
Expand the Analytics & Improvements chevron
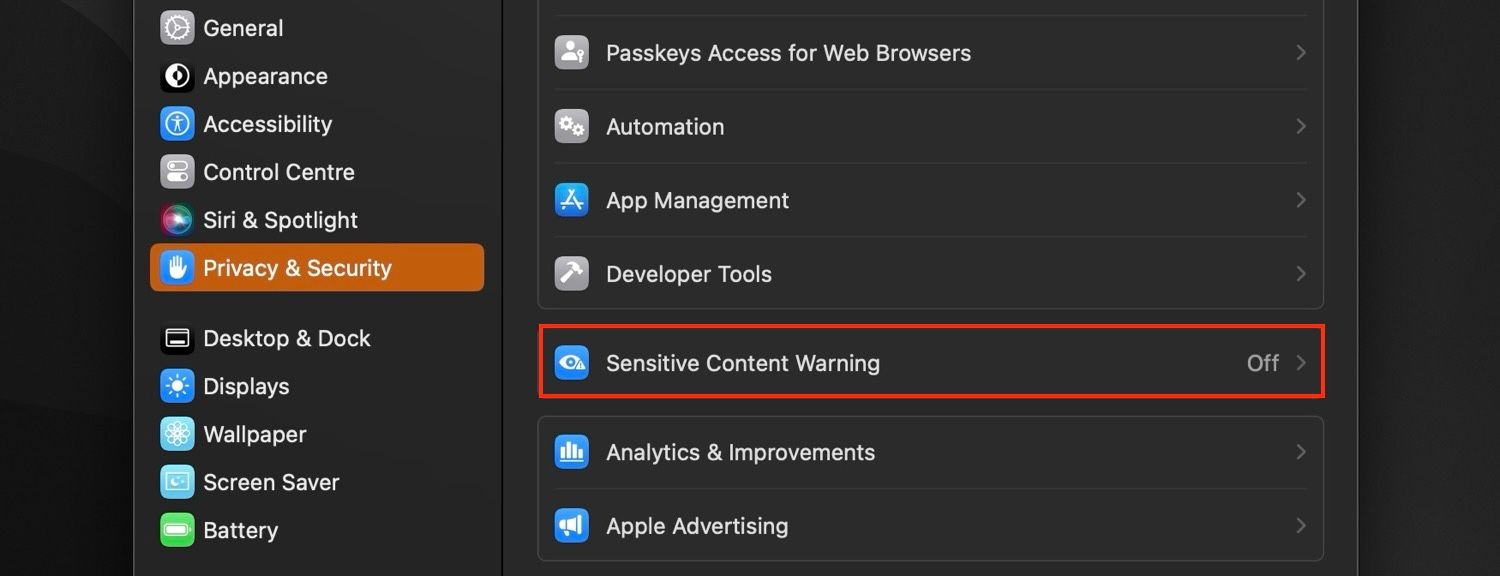click(1301, 452)
